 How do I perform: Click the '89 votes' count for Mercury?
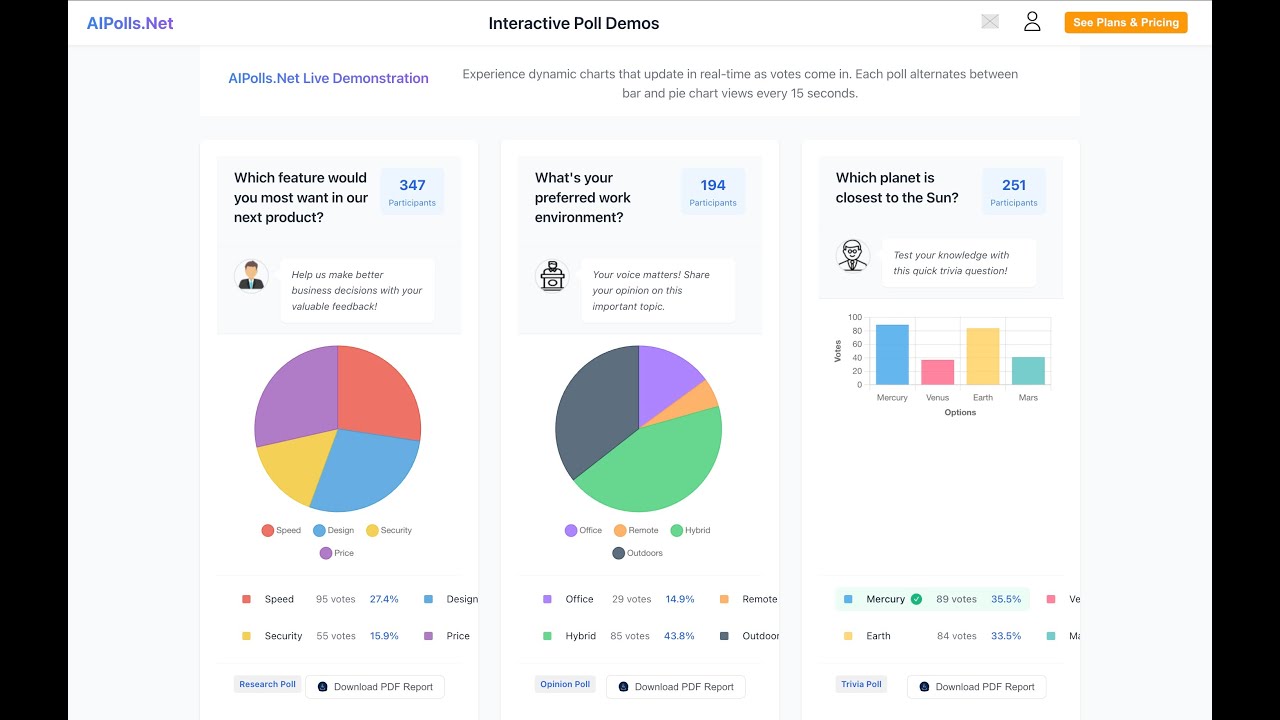coord(957,599)
